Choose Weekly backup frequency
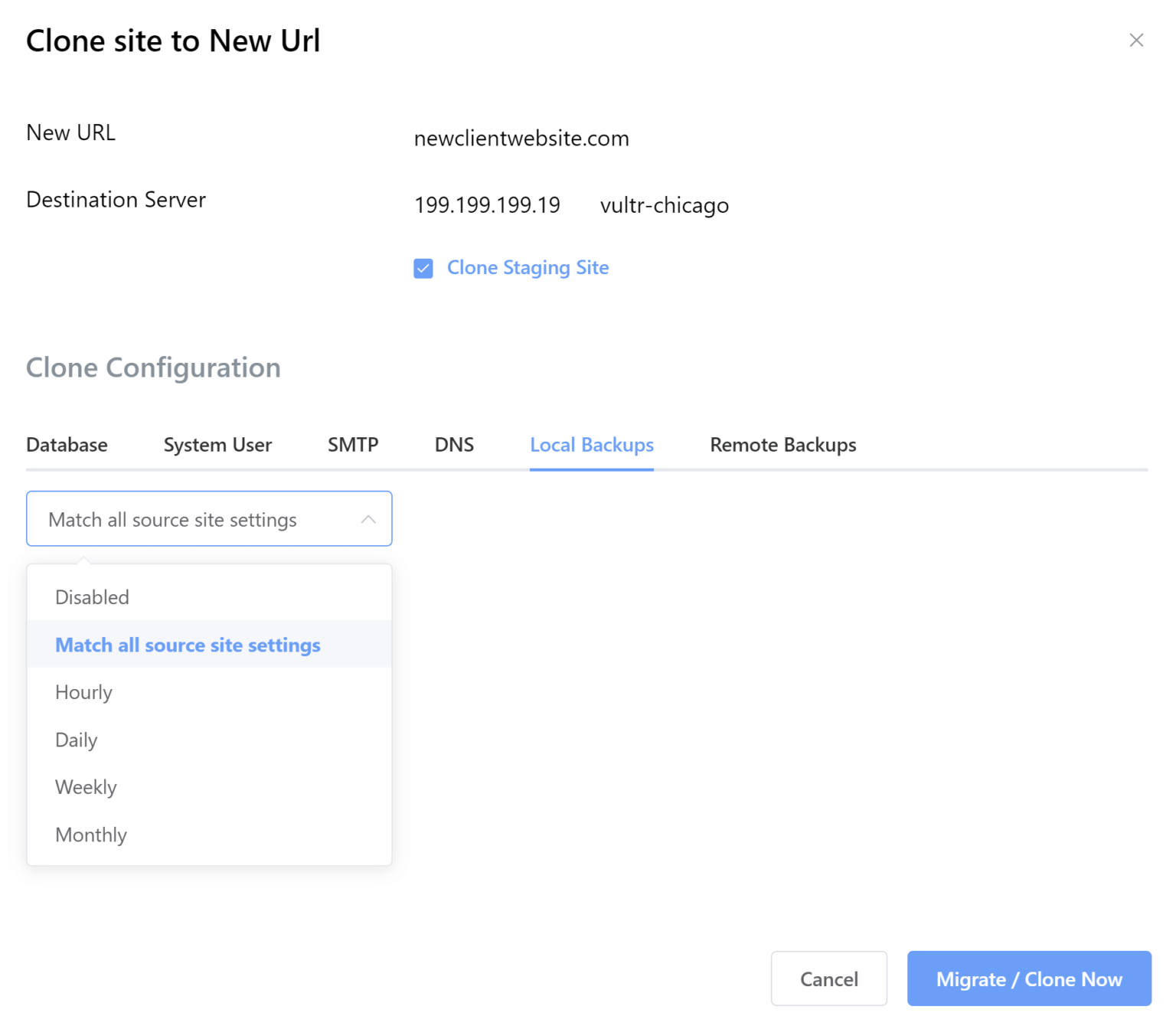This screenshot has height=1029, width=1176. [x=86, y=787]
